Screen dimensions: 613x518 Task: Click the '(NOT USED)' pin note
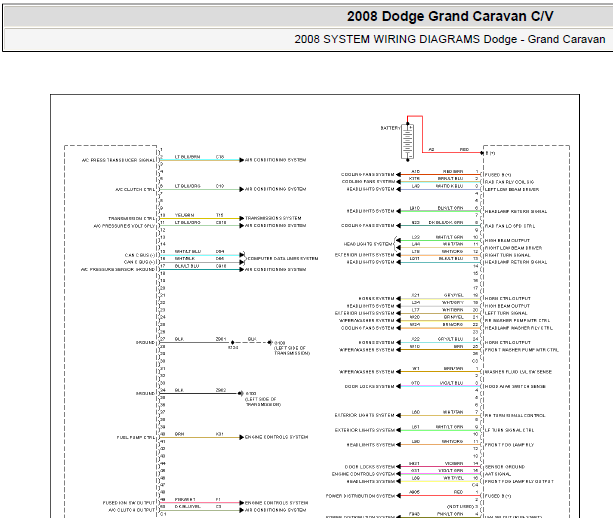coord(460,507)
